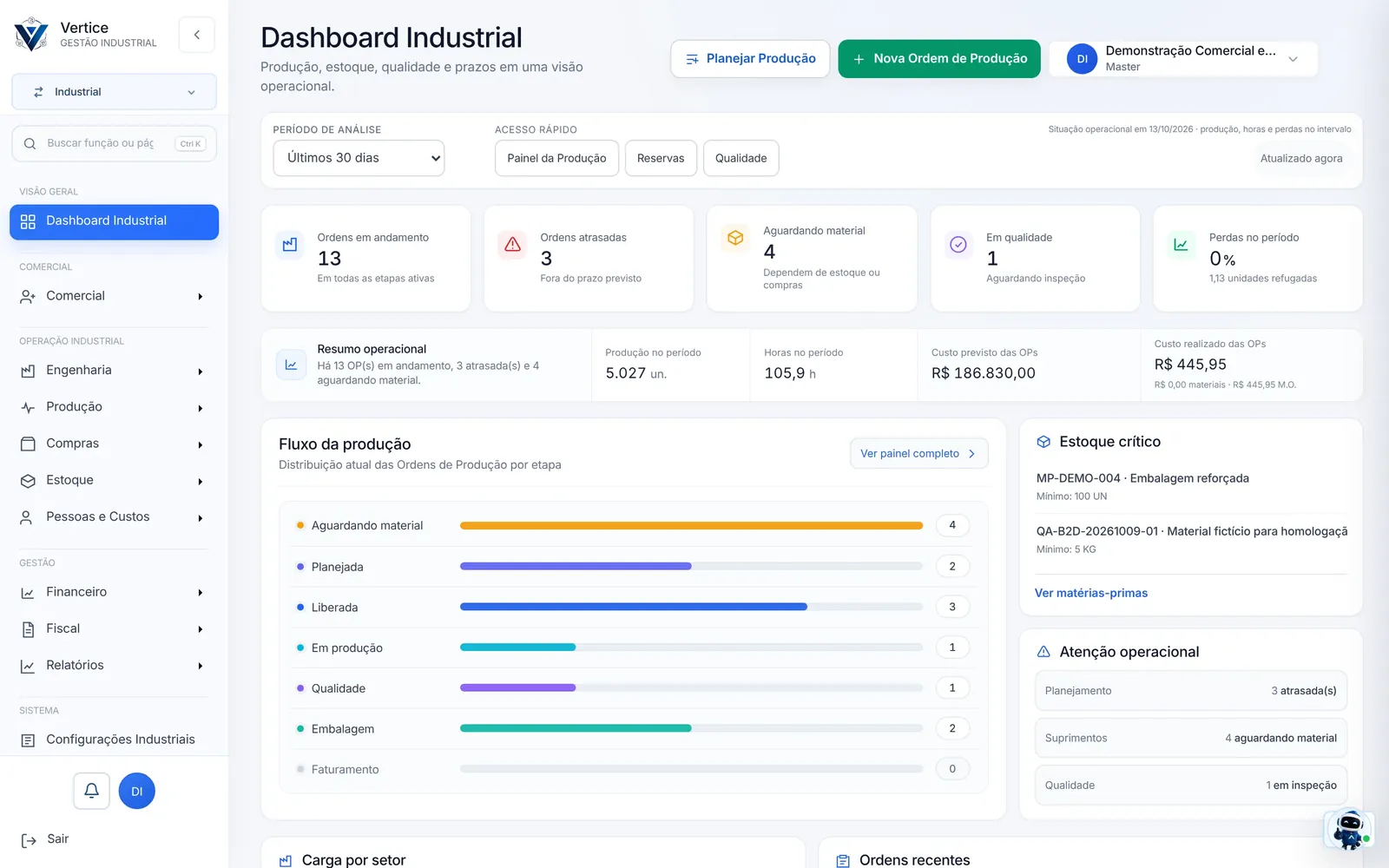Click the Planejar Produção button
This screenshot has width=1389, height=868.
750,58
